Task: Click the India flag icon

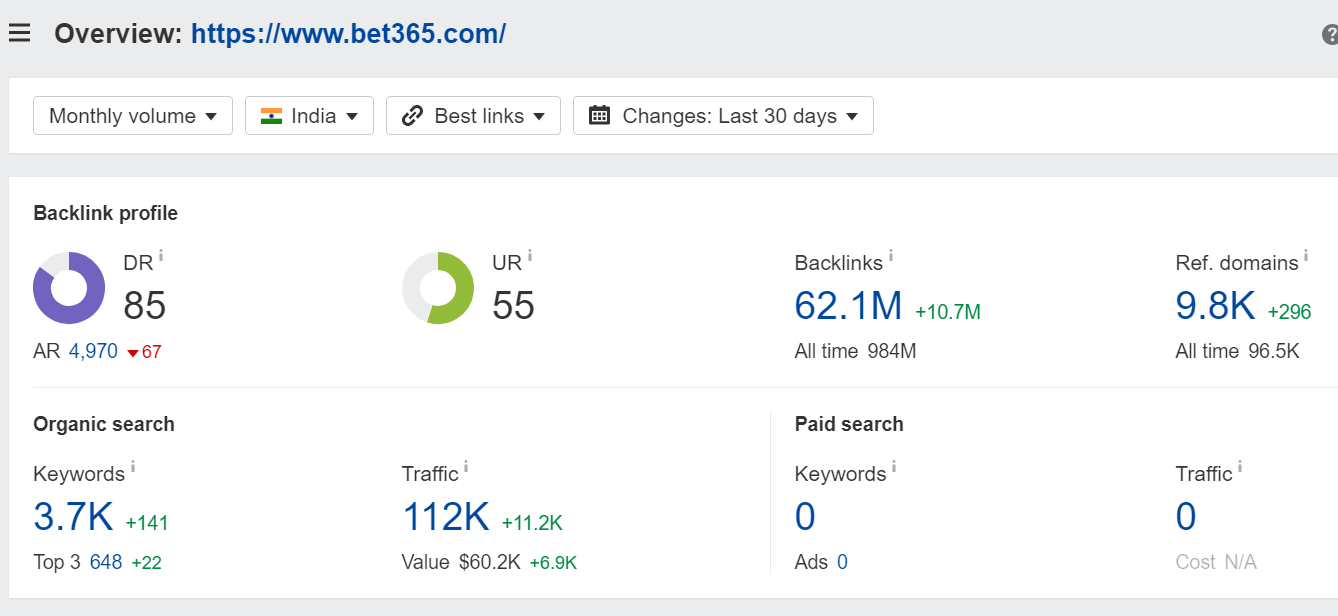Action: click(271, 116)
